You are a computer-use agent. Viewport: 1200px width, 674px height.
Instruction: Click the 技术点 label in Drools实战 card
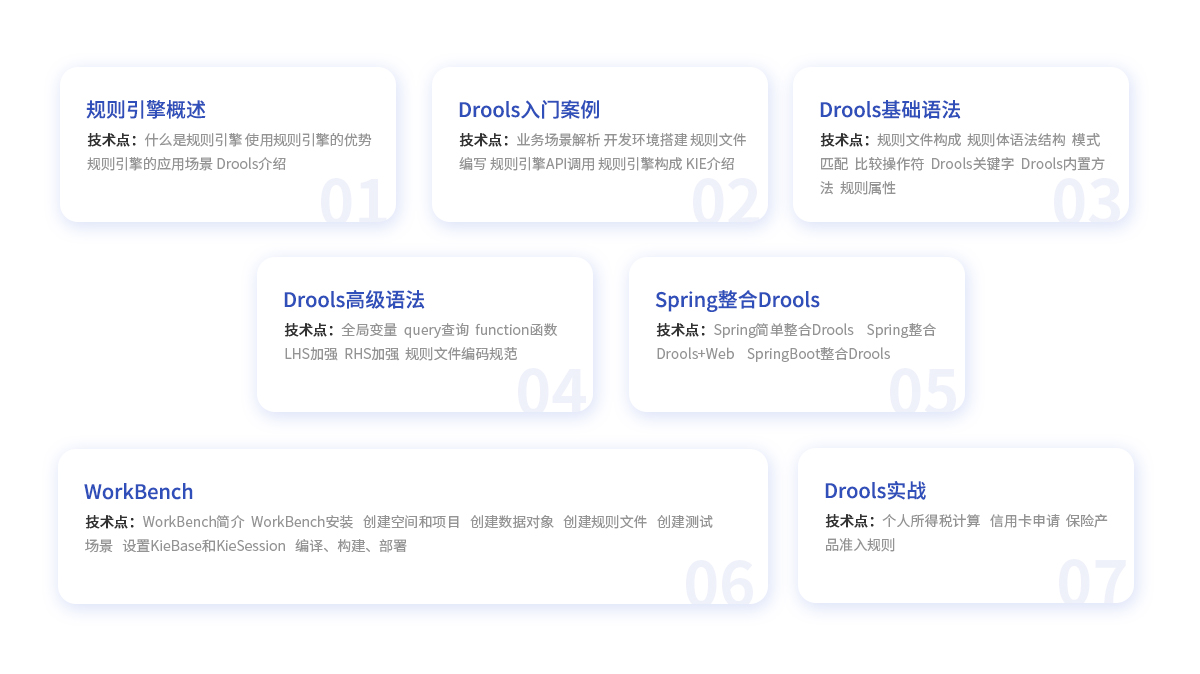(x=851, y=521)
